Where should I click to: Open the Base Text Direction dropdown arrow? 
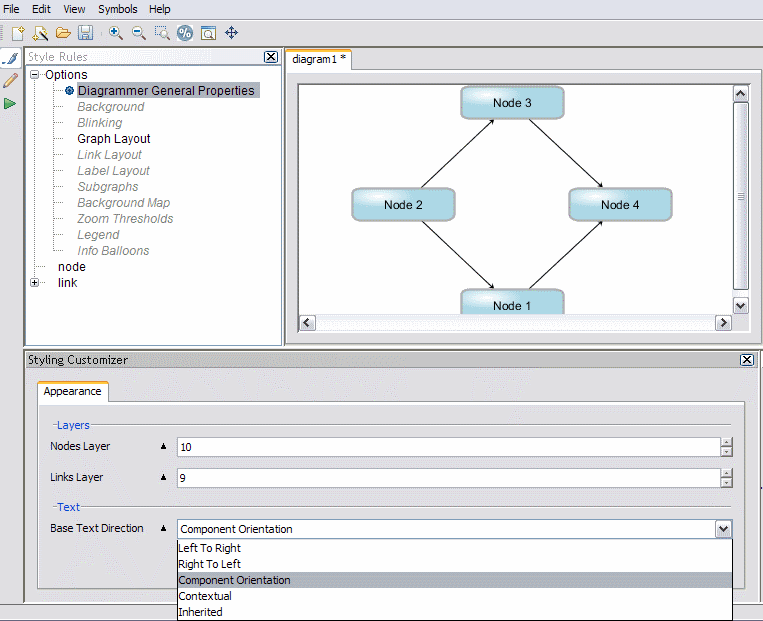click(x=723, y=529)
